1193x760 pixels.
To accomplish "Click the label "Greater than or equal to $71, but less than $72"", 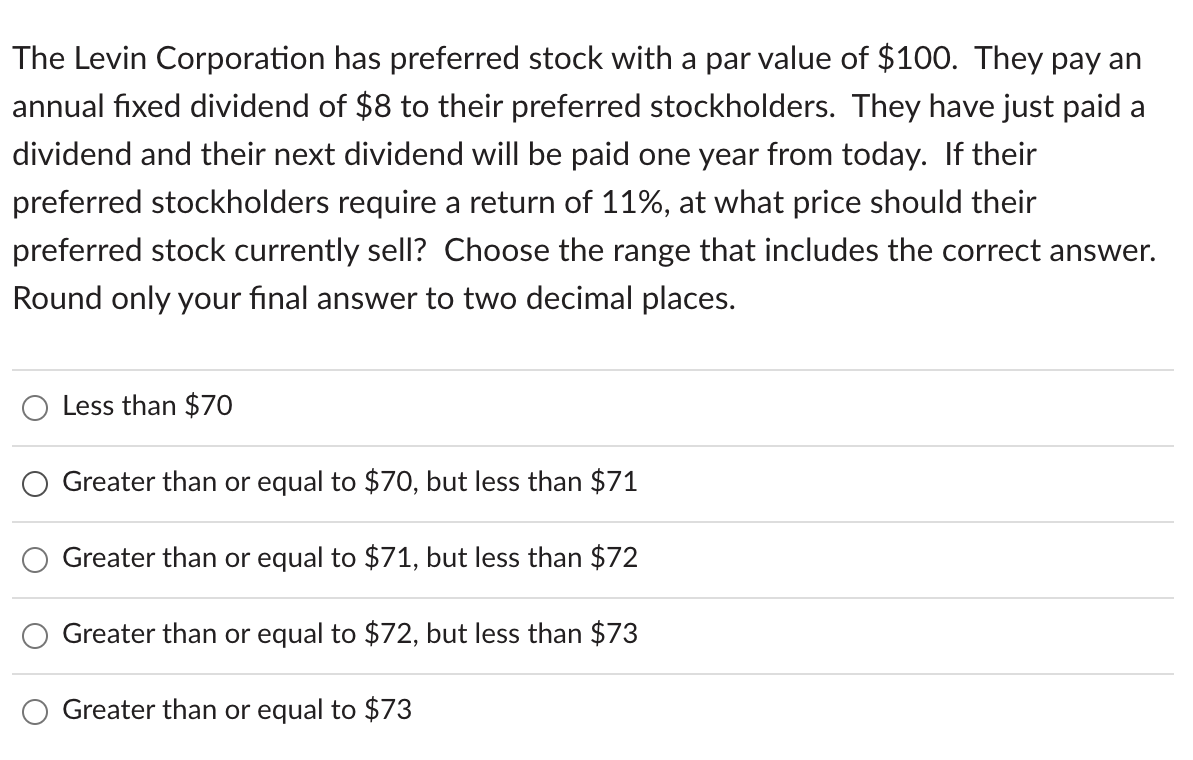I will pos(349,558).
